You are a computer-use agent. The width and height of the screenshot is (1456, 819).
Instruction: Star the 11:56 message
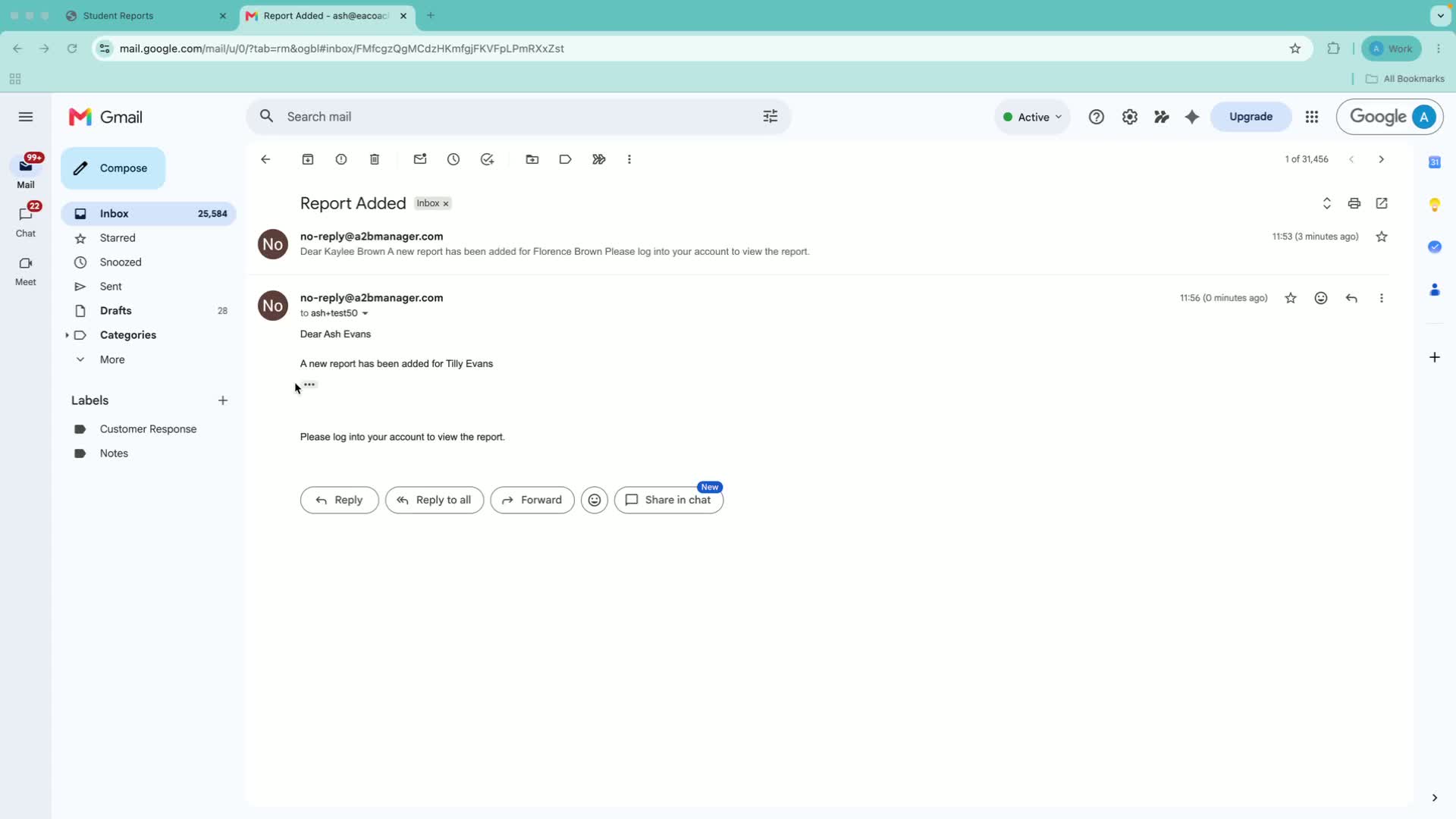[x=1291, y=298]
